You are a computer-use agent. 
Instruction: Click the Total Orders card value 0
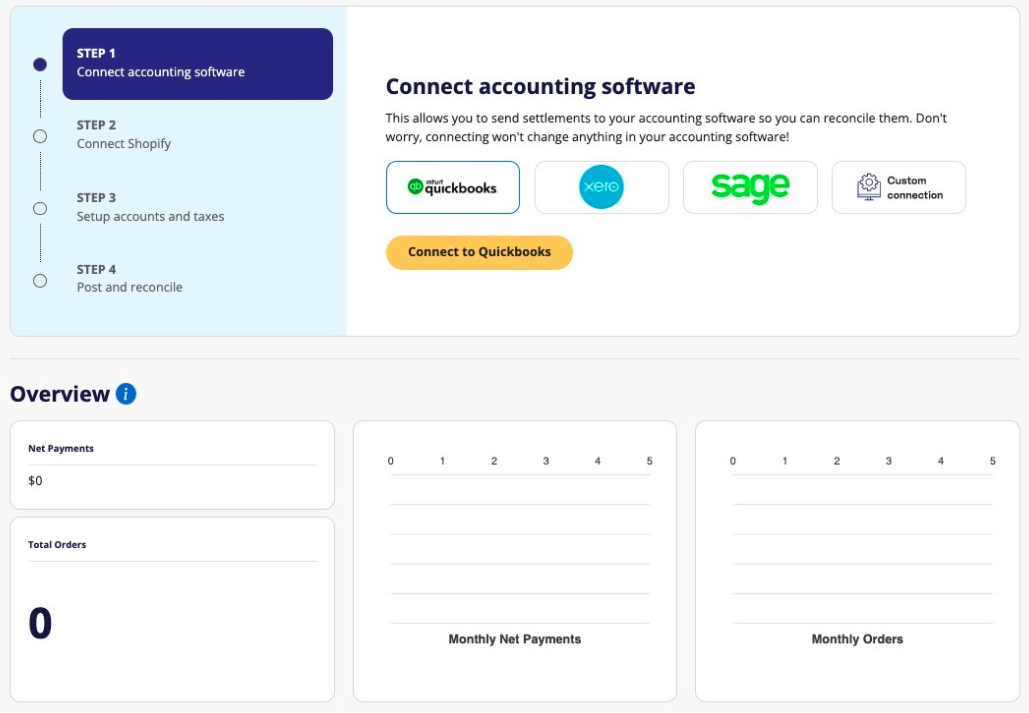tap(40, 622)
